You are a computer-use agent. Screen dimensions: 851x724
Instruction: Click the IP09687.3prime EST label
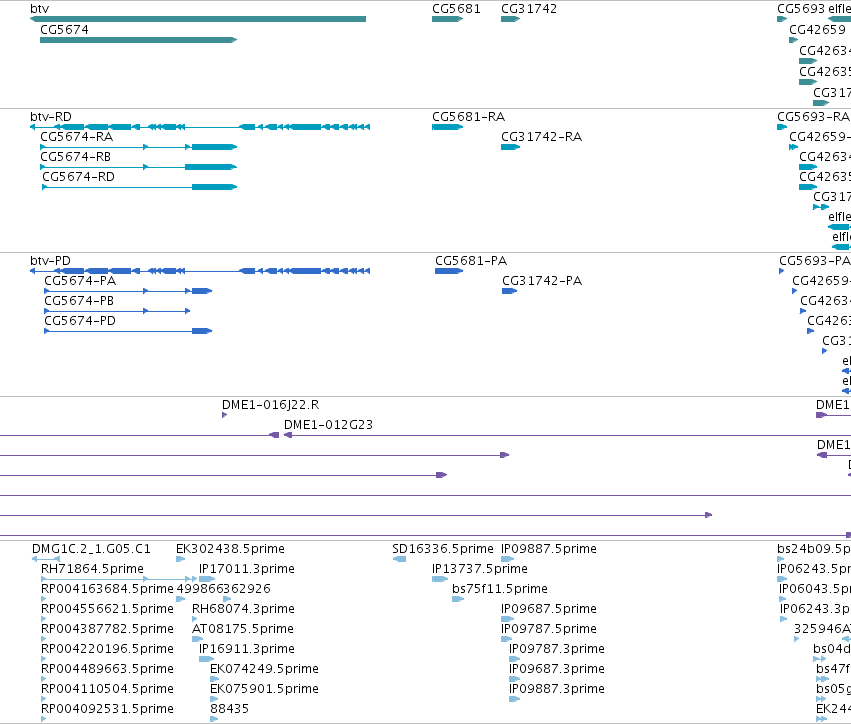click(x=557, y=669)
